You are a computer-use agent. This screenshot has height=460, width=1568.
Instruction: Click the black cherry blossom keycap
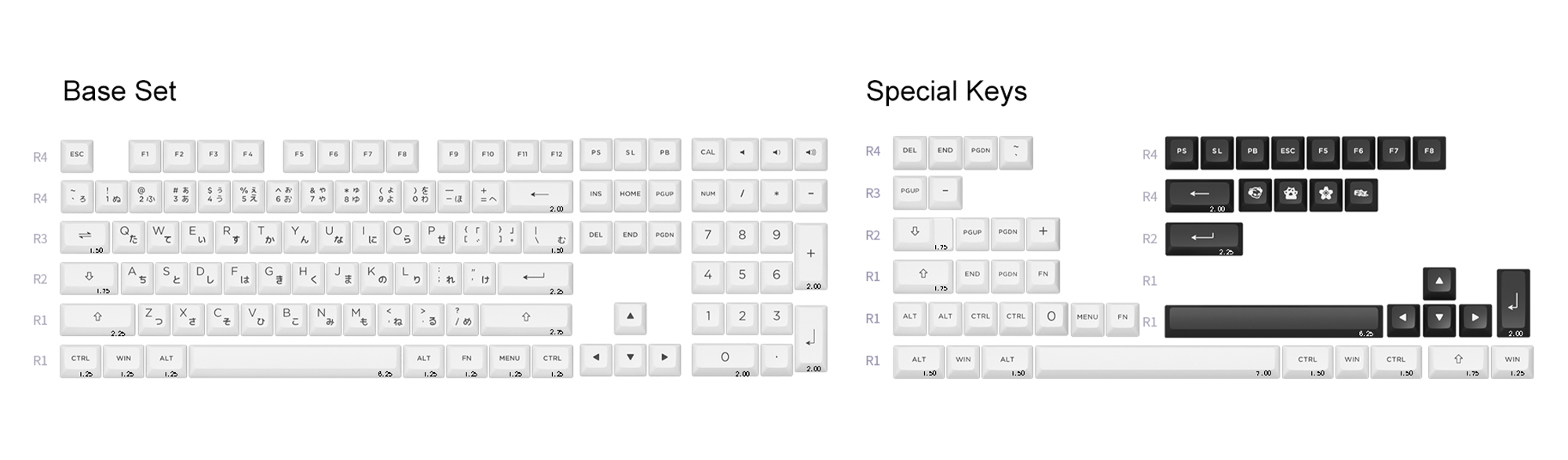point(1325,194)
